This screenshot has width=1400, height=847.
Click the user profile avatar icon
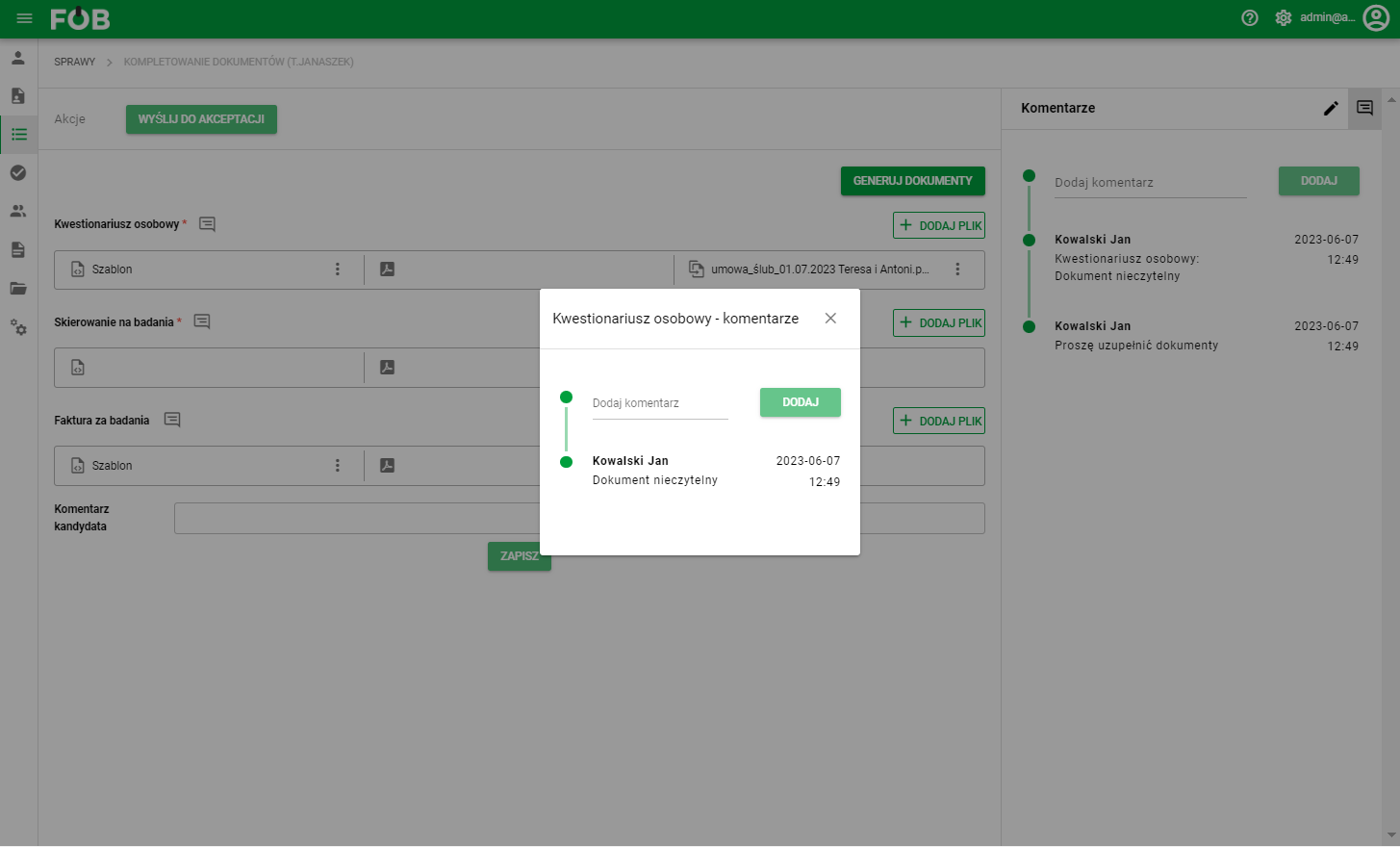1376,18
